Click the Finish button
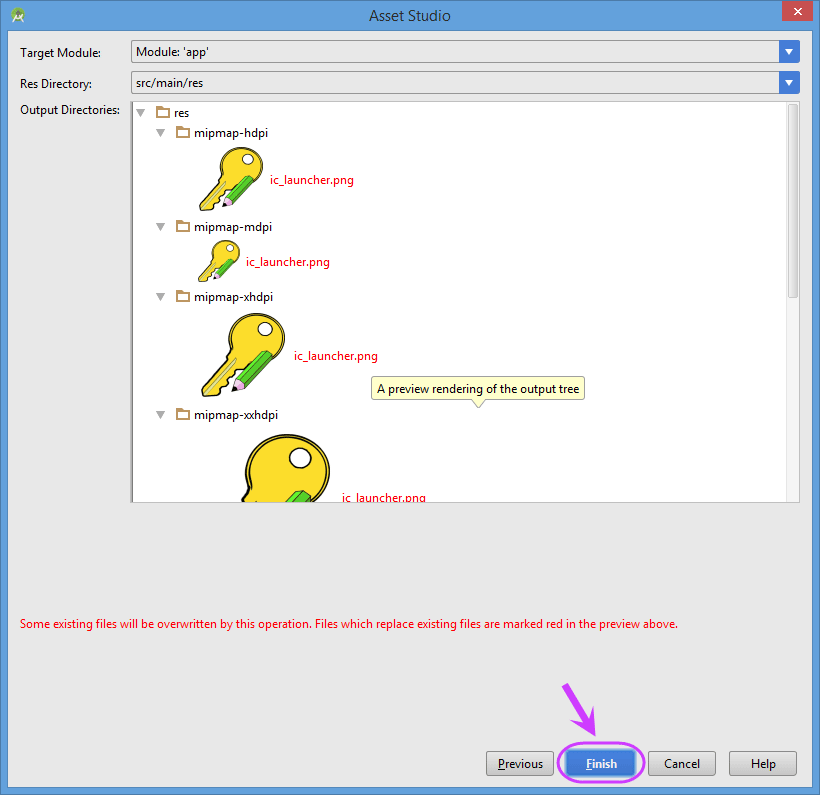 tap(601, 764)
